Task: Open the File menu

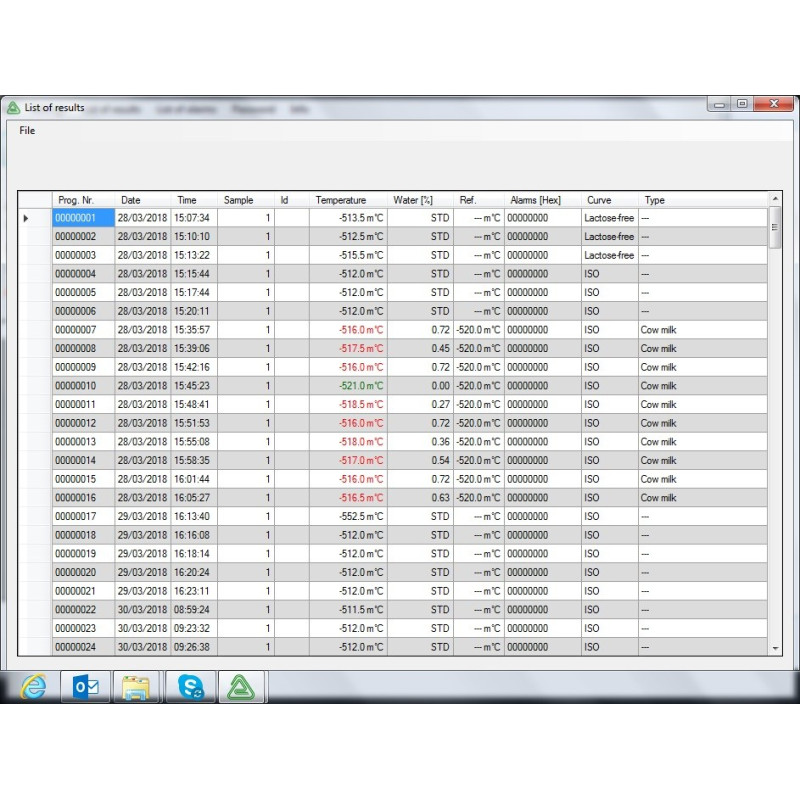Action: pyautogui.click(x=27, y=131)
